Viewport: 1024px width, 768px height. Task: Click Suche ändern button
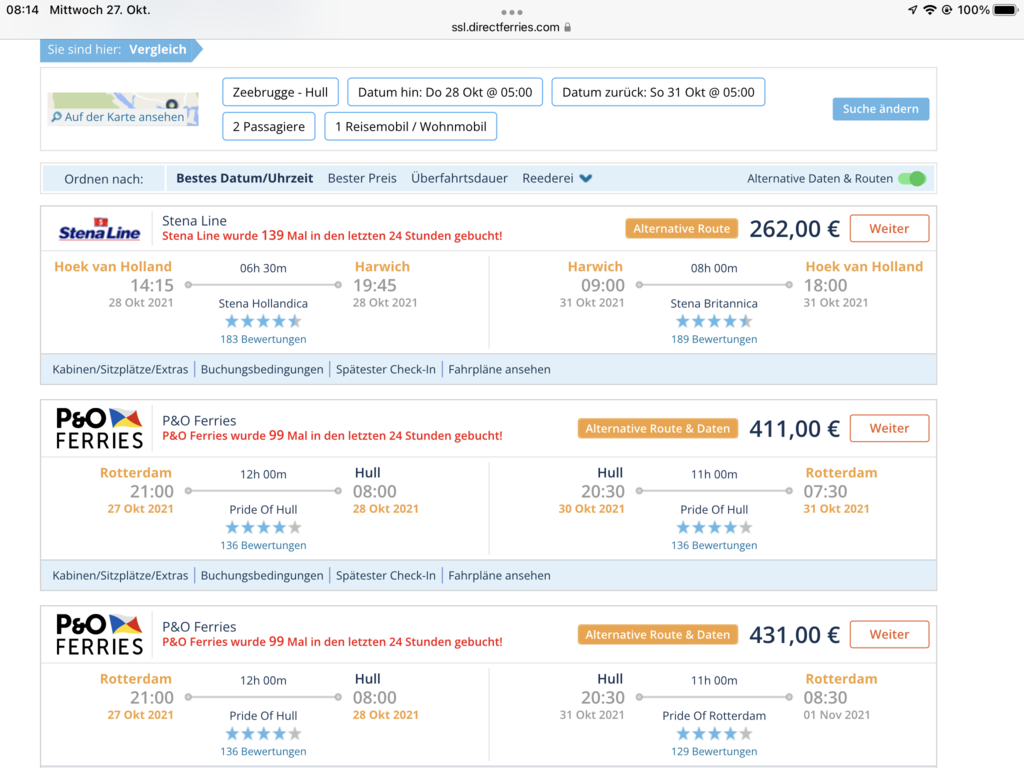(880, 109)
